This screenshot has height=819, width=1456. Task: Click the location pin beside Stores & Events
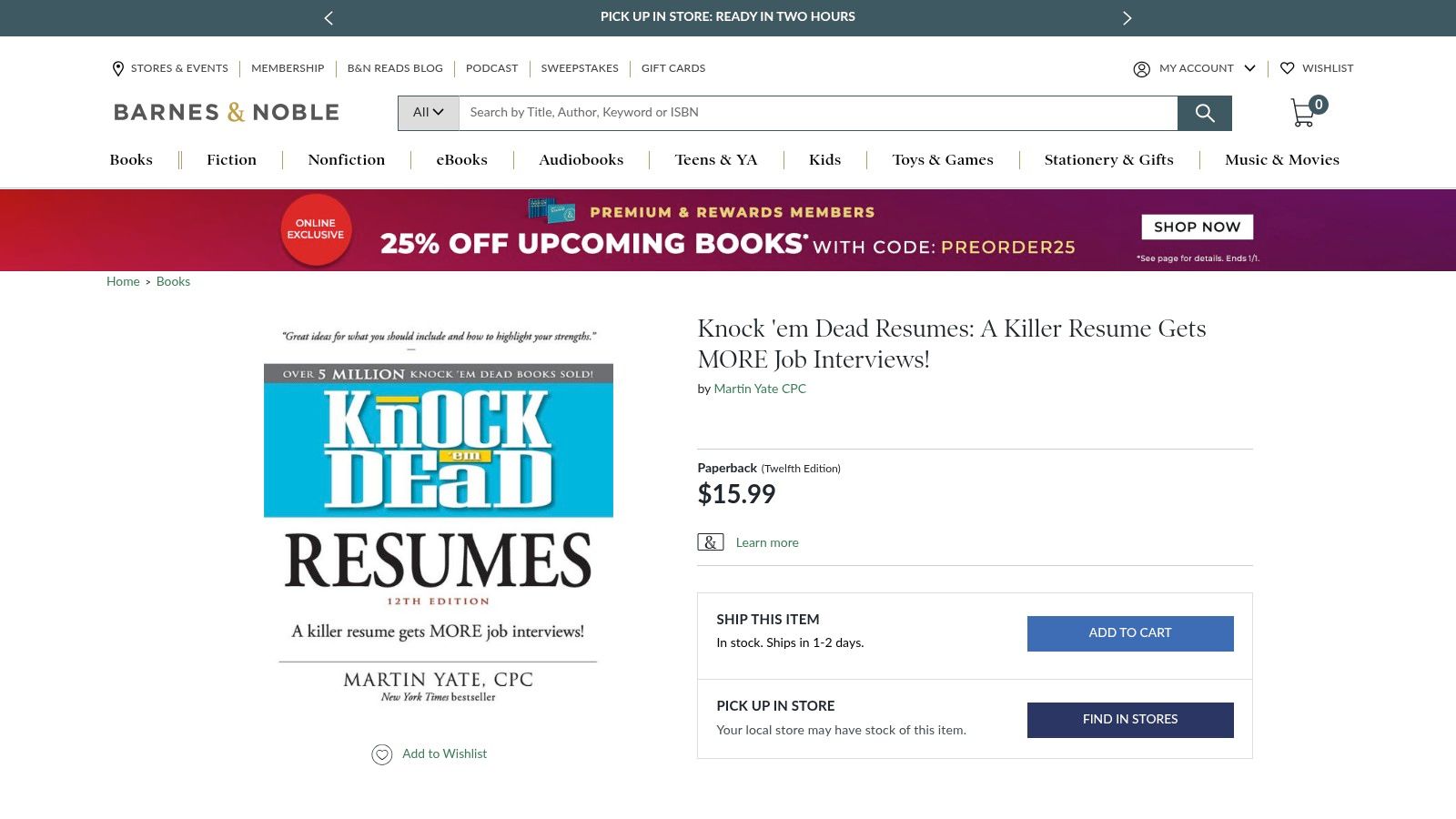[118, 68]
